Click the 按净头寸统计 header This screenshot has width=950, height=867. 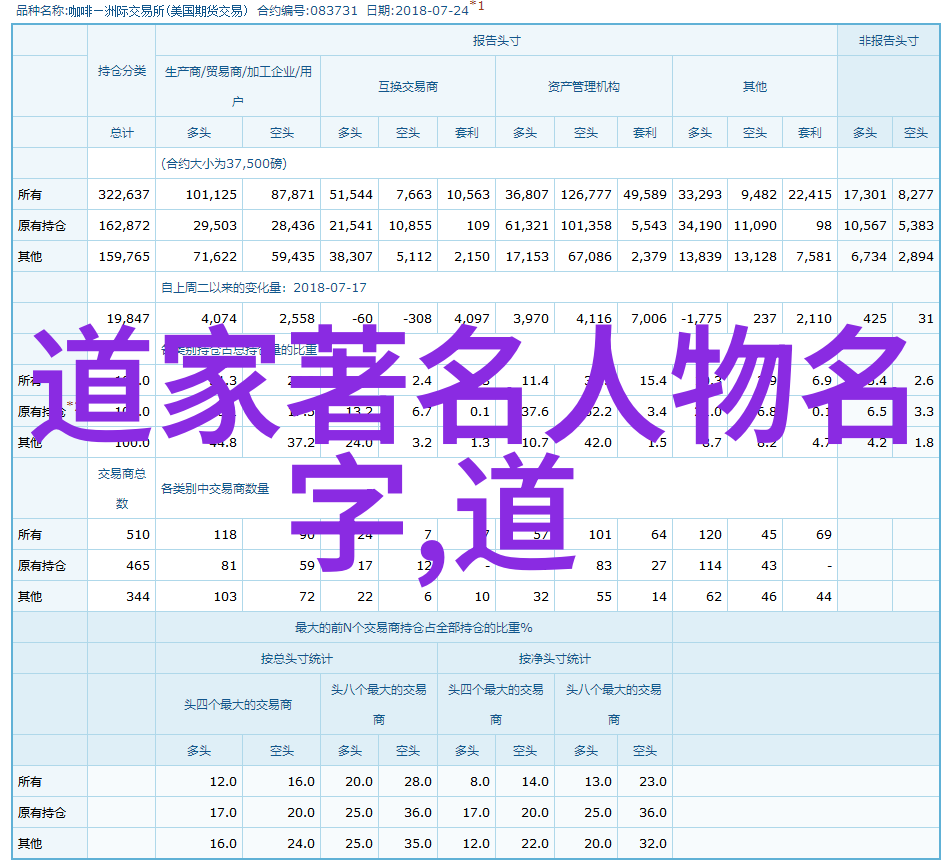pyautogui.click(x=554, y=659)
